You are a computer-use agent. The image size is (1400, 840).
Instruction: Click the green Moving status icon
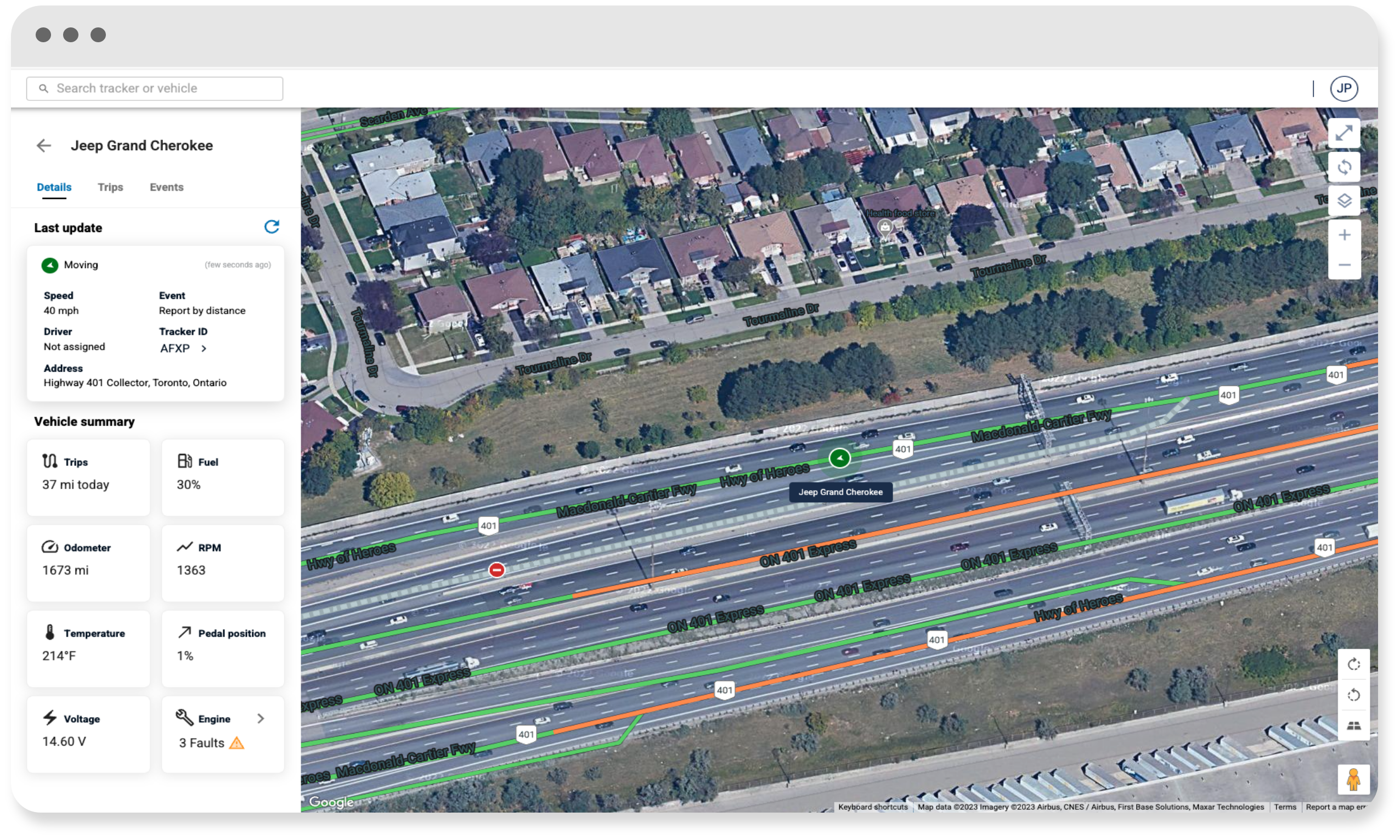tap(50, 265)
